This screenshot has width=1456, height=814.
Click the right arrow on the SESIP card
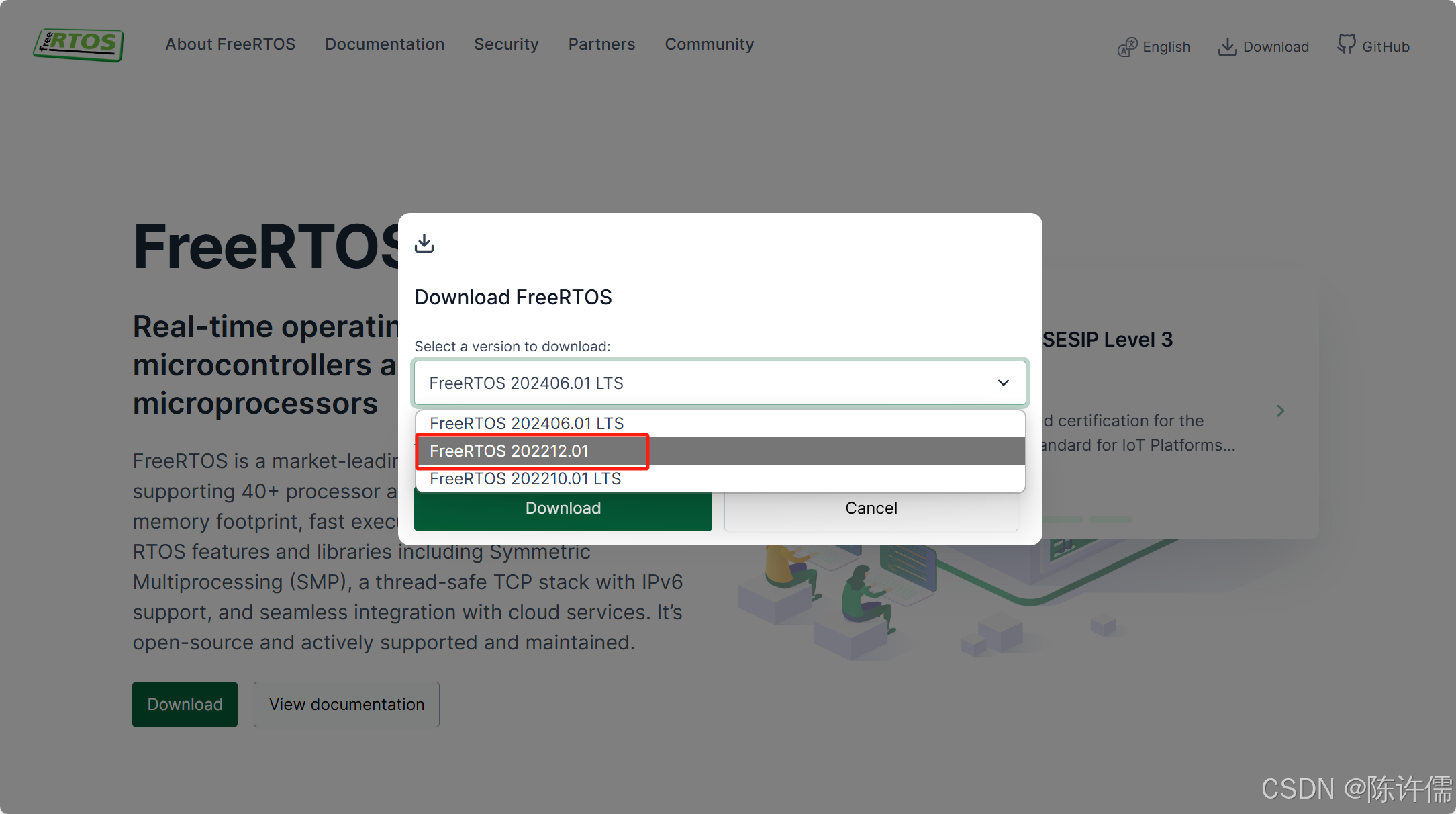1281,410
